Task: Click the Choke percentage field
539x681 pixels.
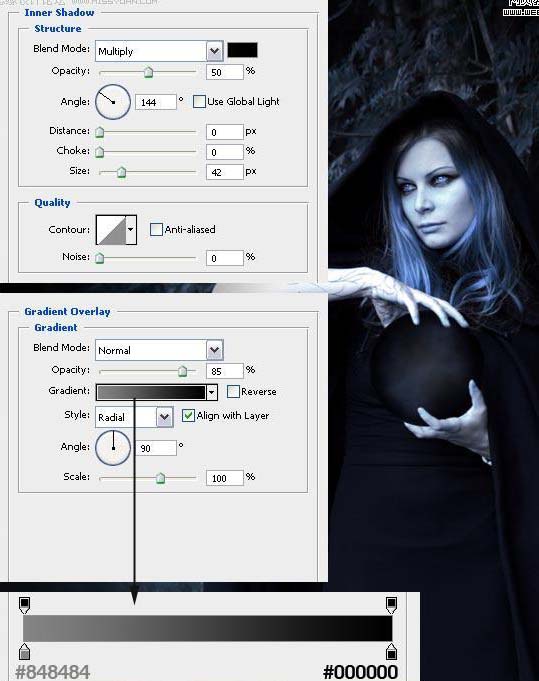Action: click(x=225, y=152)
